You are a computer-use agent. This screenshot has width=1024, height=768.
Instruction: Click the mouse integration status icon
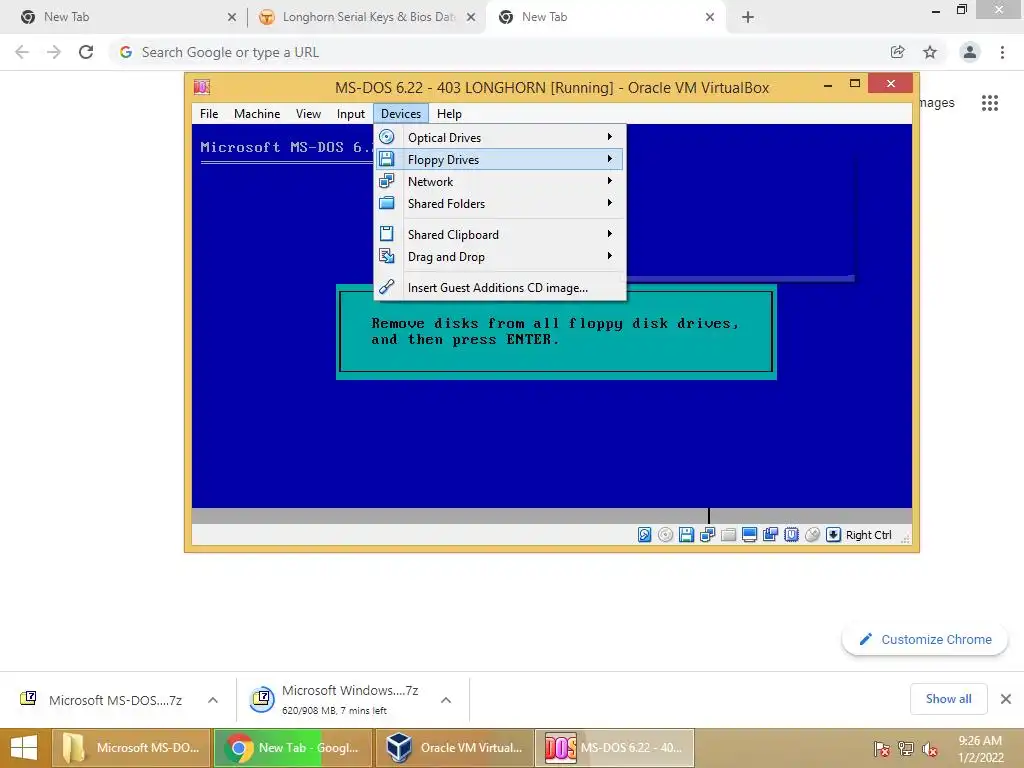pyautogui.click(x=812, y=535)
